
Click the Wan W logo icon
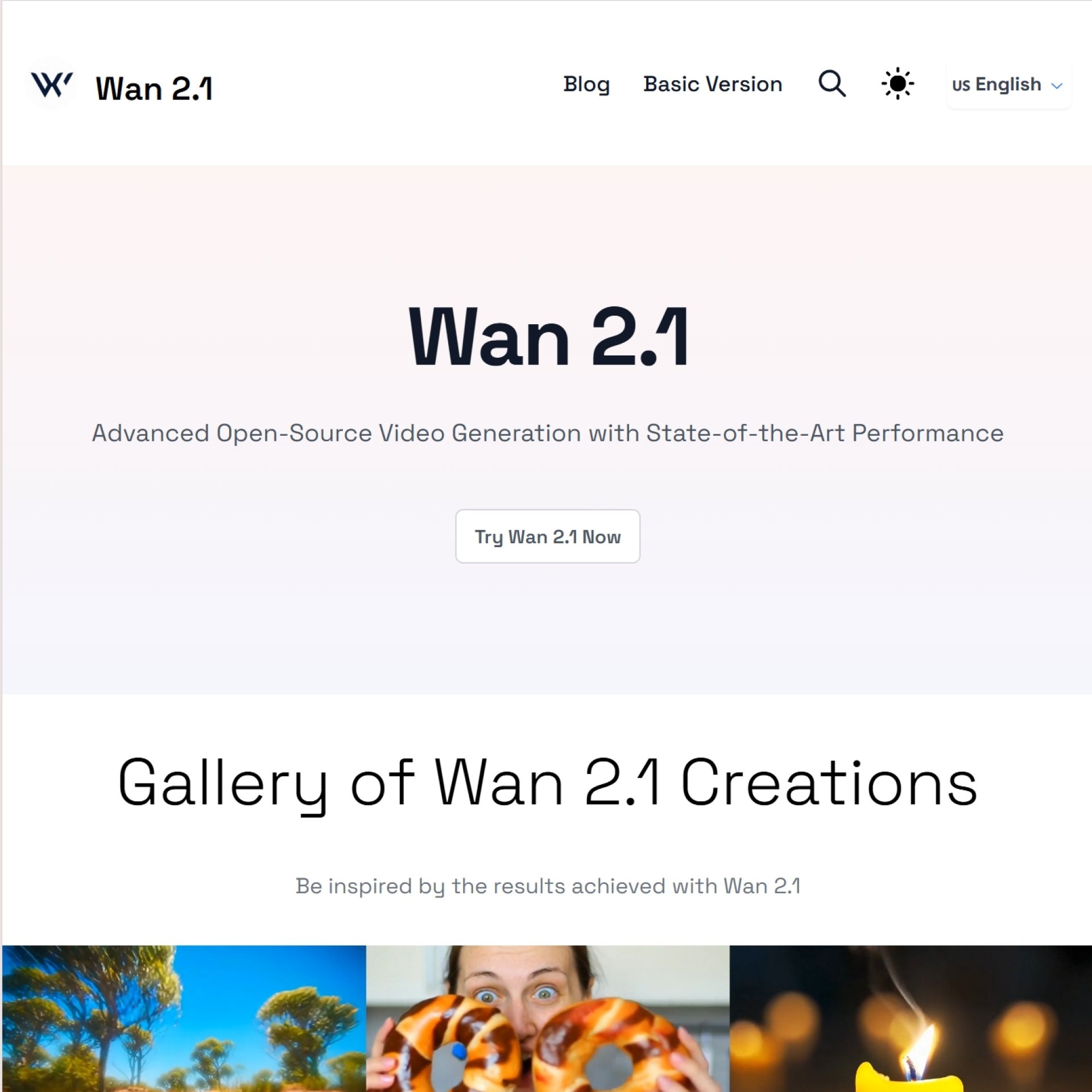click(x=52, y=85)
